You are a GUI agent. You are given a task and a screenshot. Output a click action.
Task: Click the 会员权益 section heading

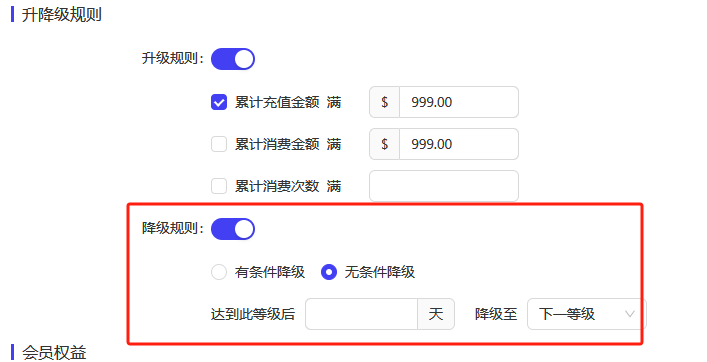[x=54, y=353]
